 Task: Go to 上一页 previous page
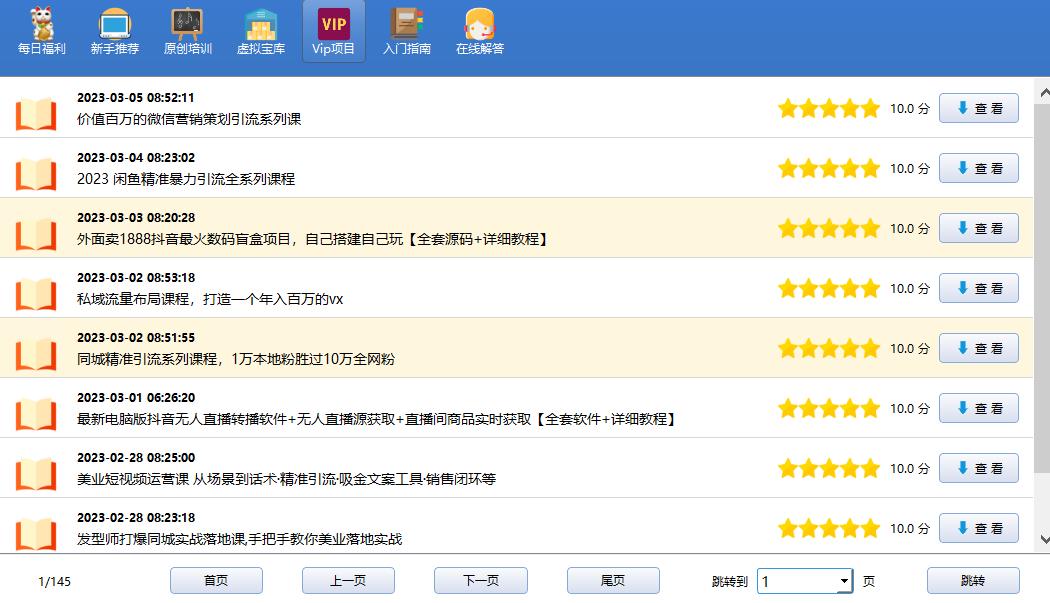(348, 581)
